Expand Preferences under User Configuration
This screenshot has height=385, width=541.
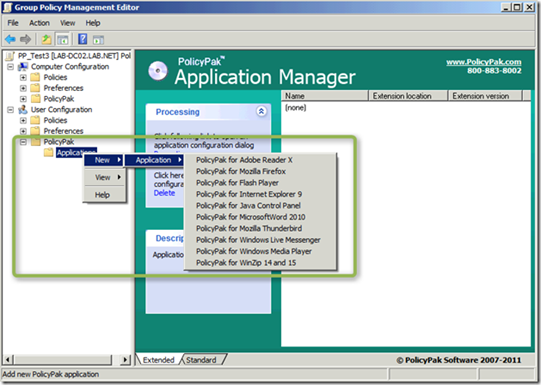point(23,131)
